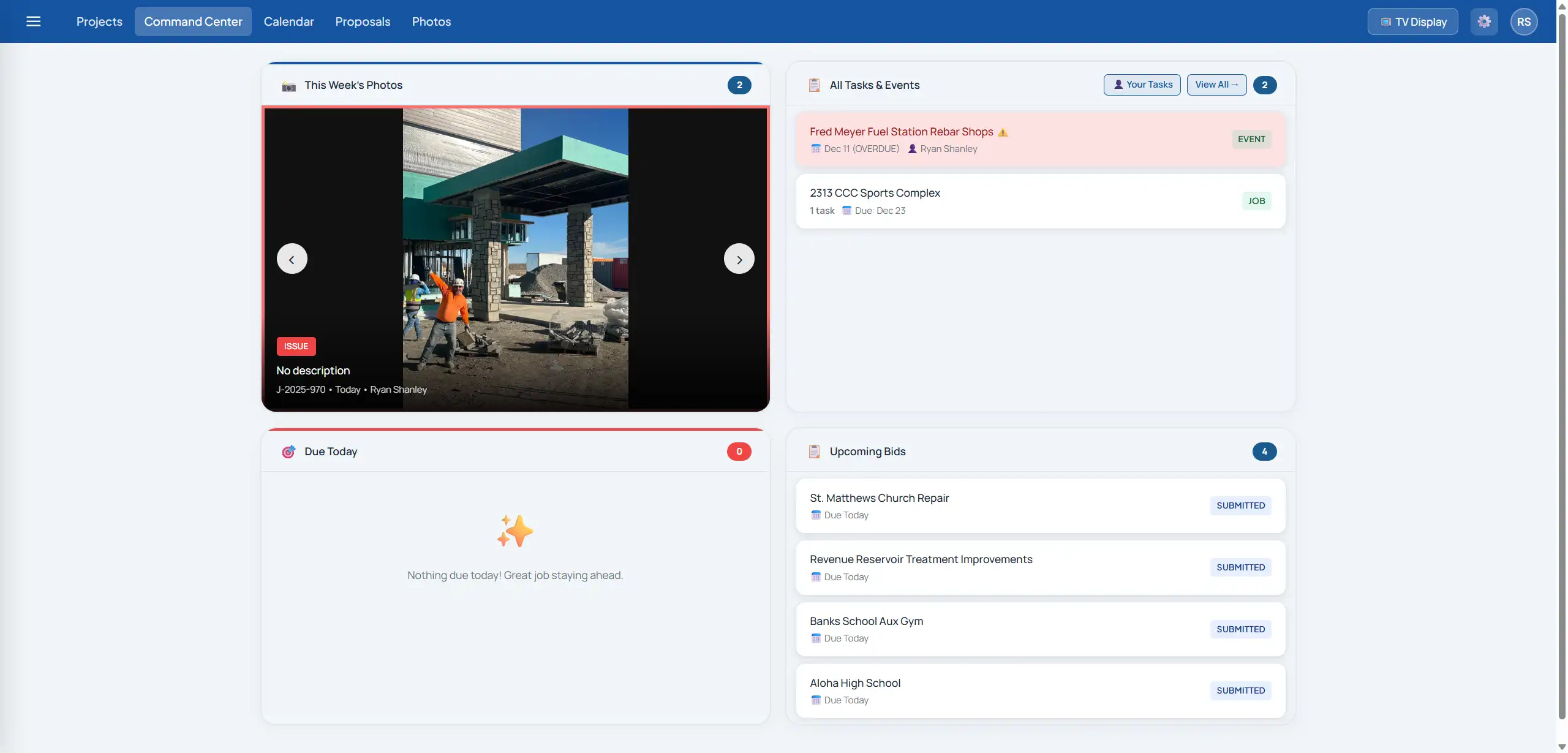The width and height of the screenshot is (1568, 753).
Task: Click the construction site photo in the carousel
Action: tap(514, 257)
